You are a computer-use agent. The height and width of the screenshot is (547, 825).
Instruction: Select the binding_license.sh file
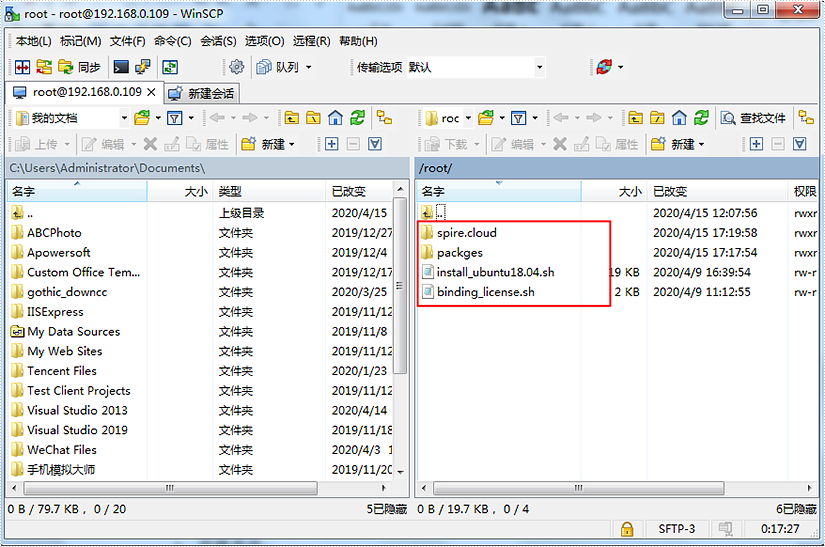pos(486,292)
